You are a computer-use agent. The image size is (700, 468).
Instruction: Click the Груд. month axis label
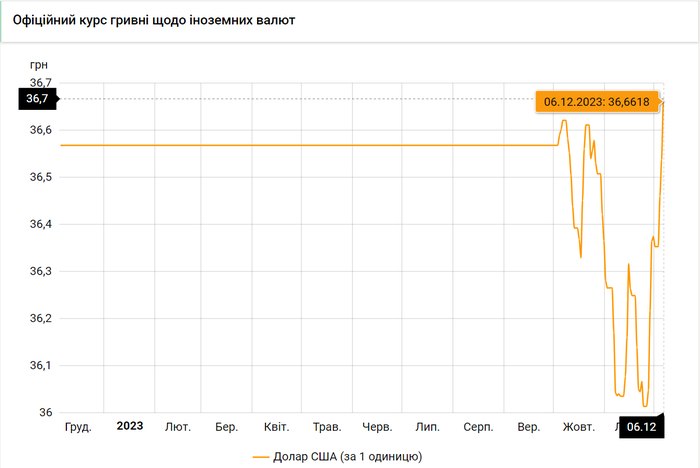[78, 427]
